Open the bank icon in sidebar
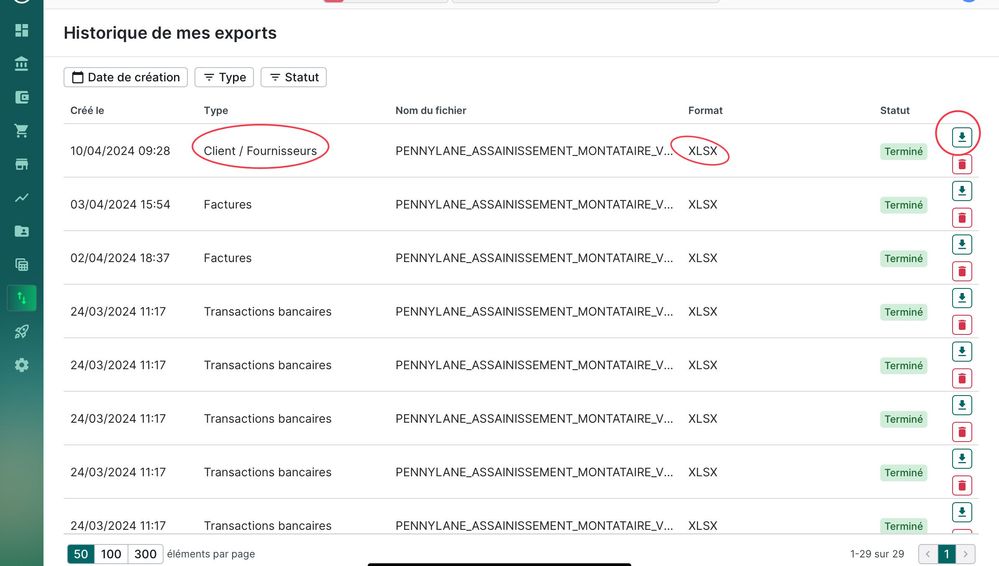This screenshot has height=566, width=999. coord(21,64)
